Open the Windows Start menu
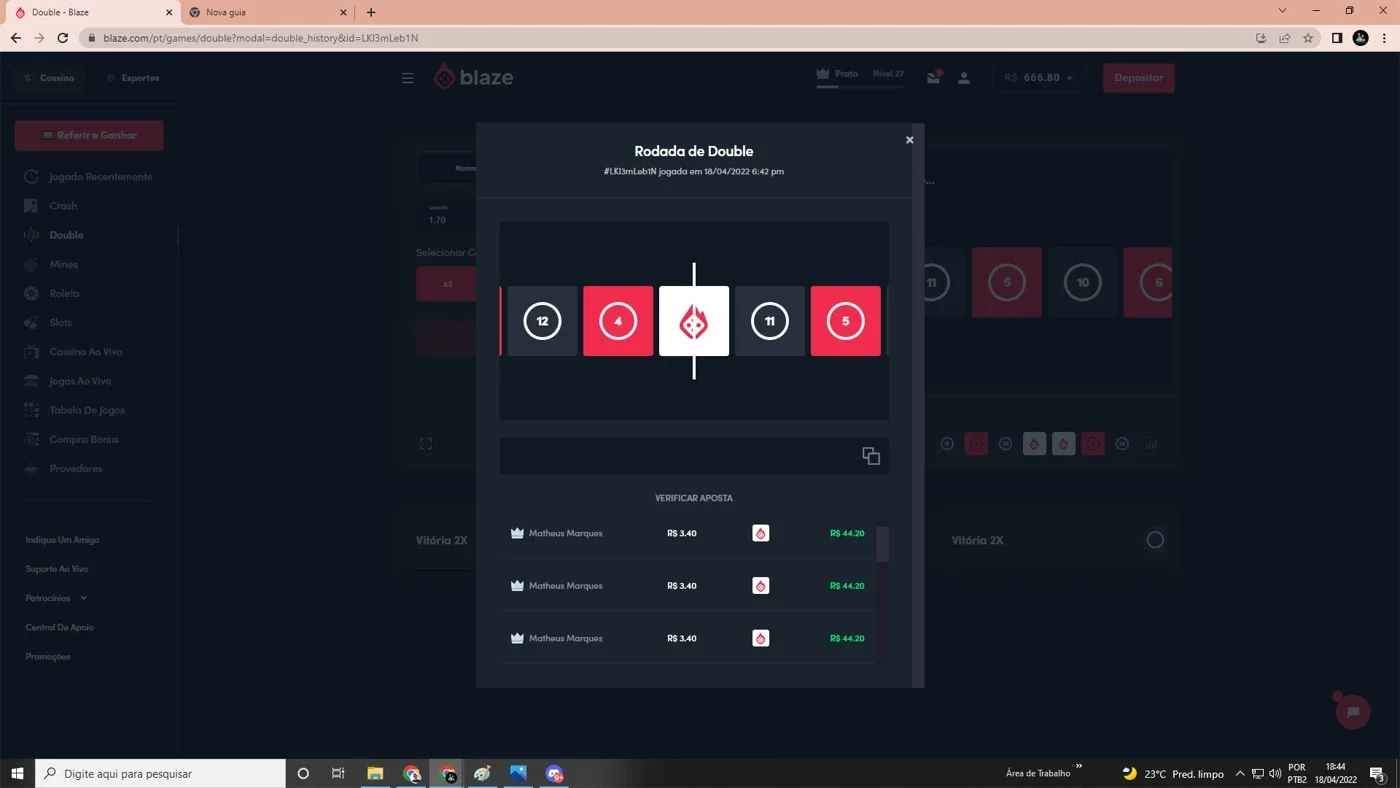The image size is (1400, 788). (x=17, y=773)
